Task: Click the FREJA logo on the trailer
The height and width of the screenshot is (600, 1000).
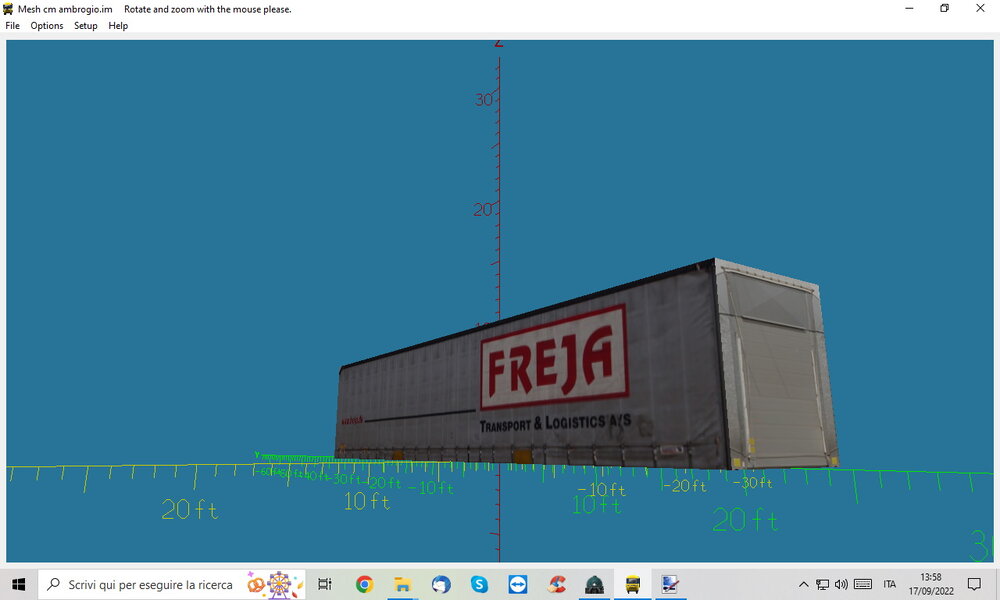Action: point(554,357)
